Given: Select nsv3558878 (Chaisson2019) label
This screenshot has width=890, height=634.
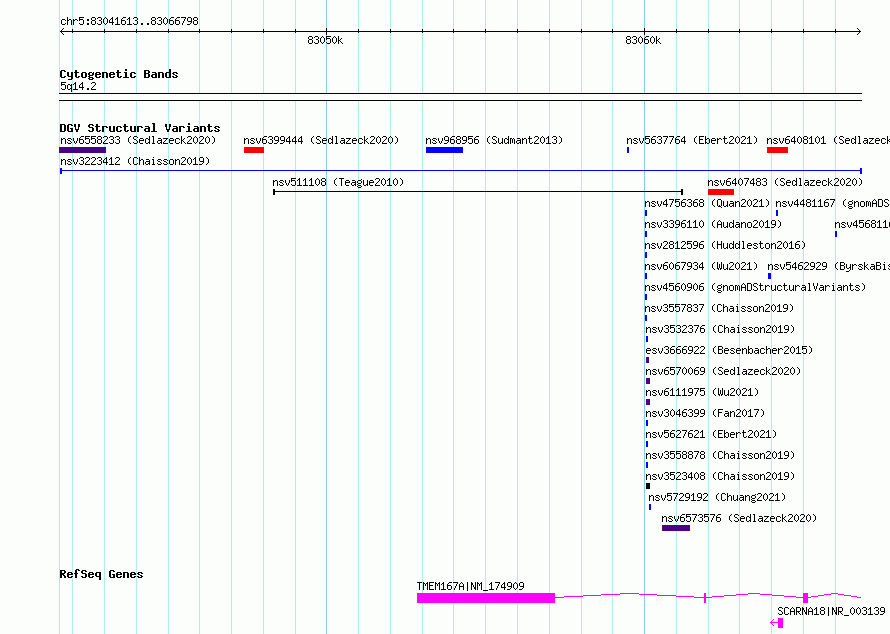Looking at the screenshot, I should pyautogui.click(x=720, y=455).
